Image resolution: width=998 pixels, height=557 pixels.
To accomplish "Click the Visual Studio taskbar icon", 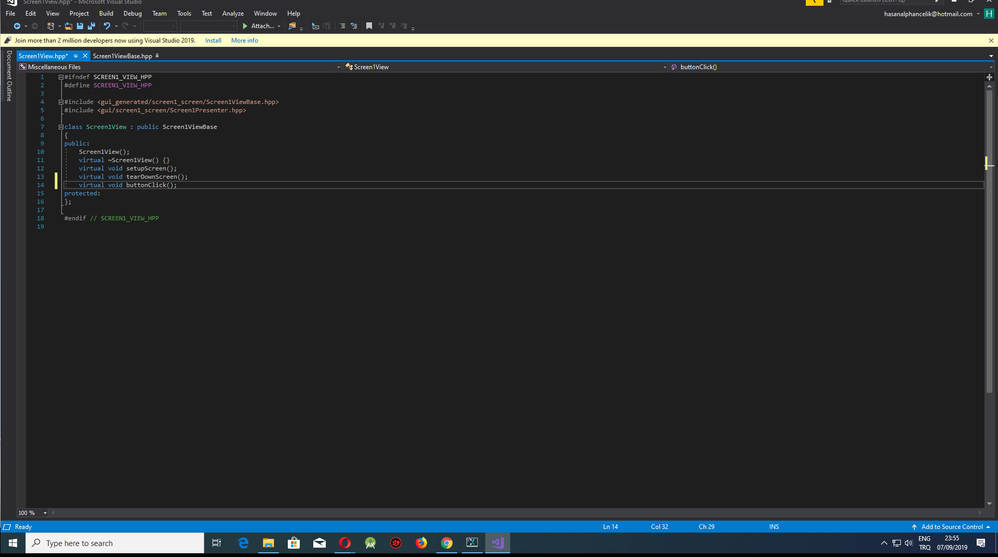I will (498, 543).
